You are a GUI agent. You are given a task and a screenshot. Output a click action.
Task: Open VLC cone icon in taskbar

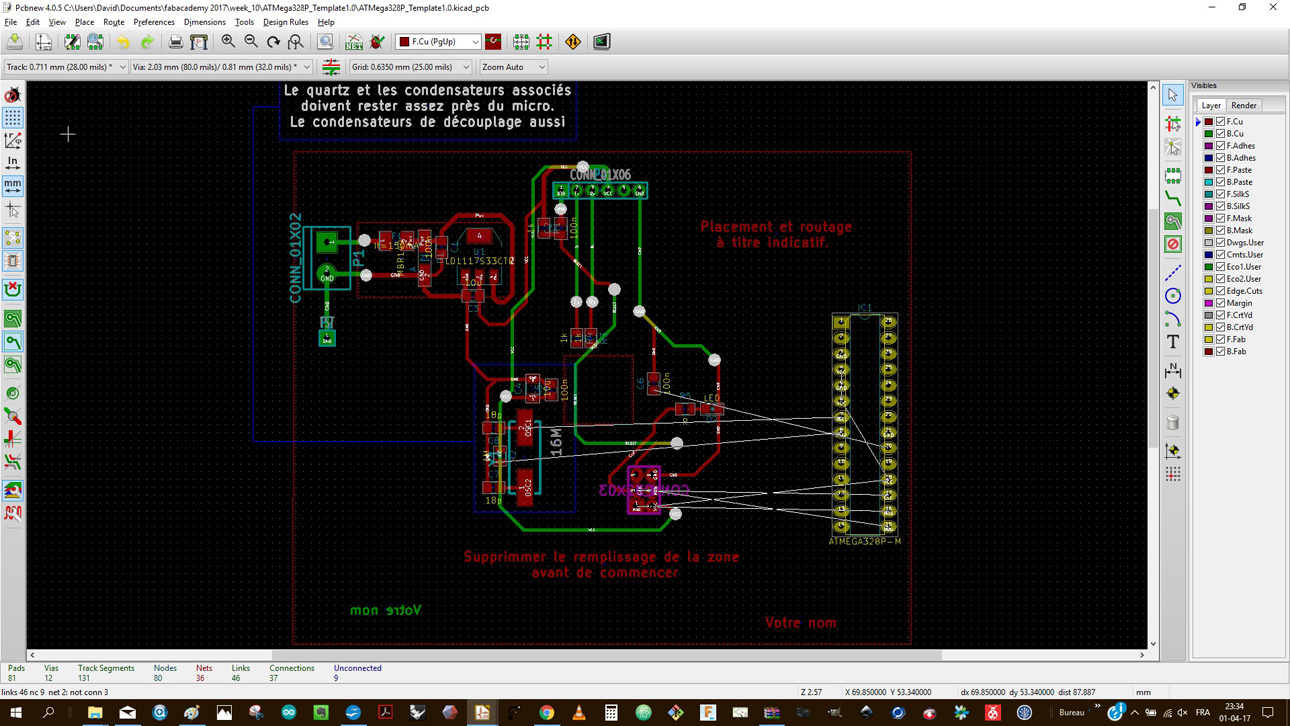pos(579,713)
